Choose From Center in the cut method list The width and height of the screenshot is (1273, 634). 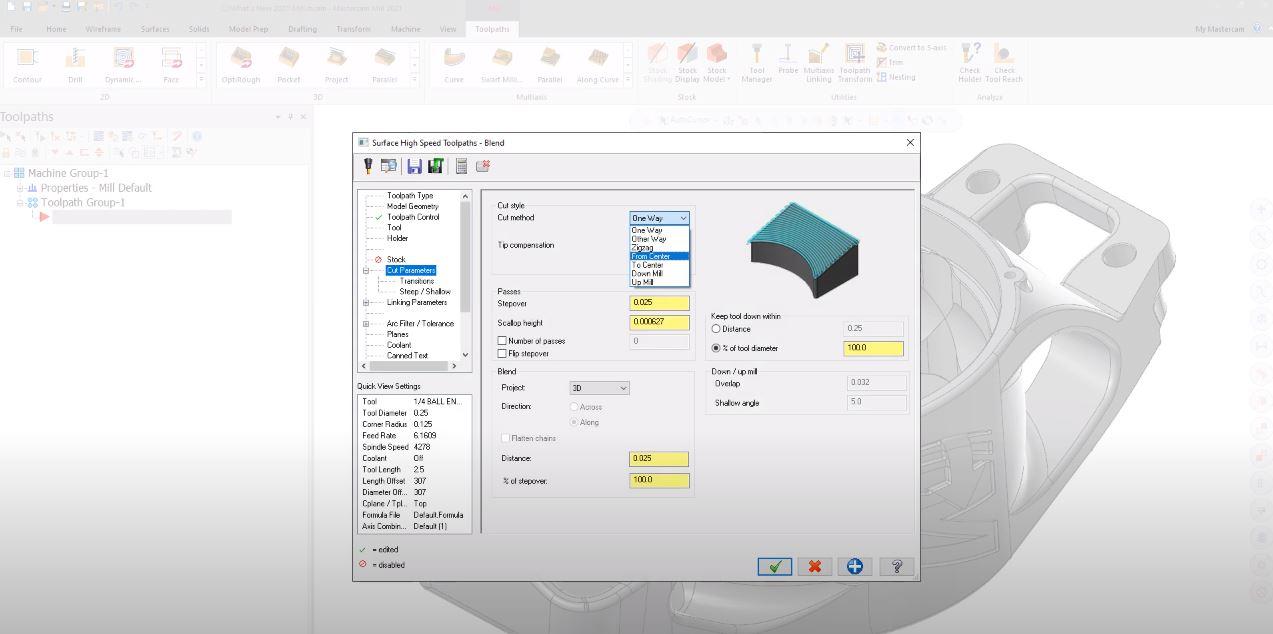coord(659,256)
